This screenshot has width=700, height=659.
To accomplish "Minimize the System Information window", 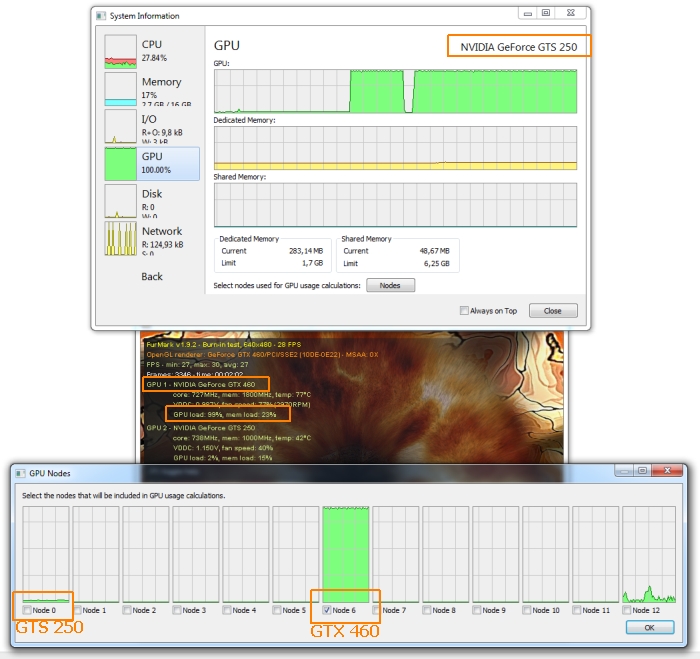I will 528,13.
